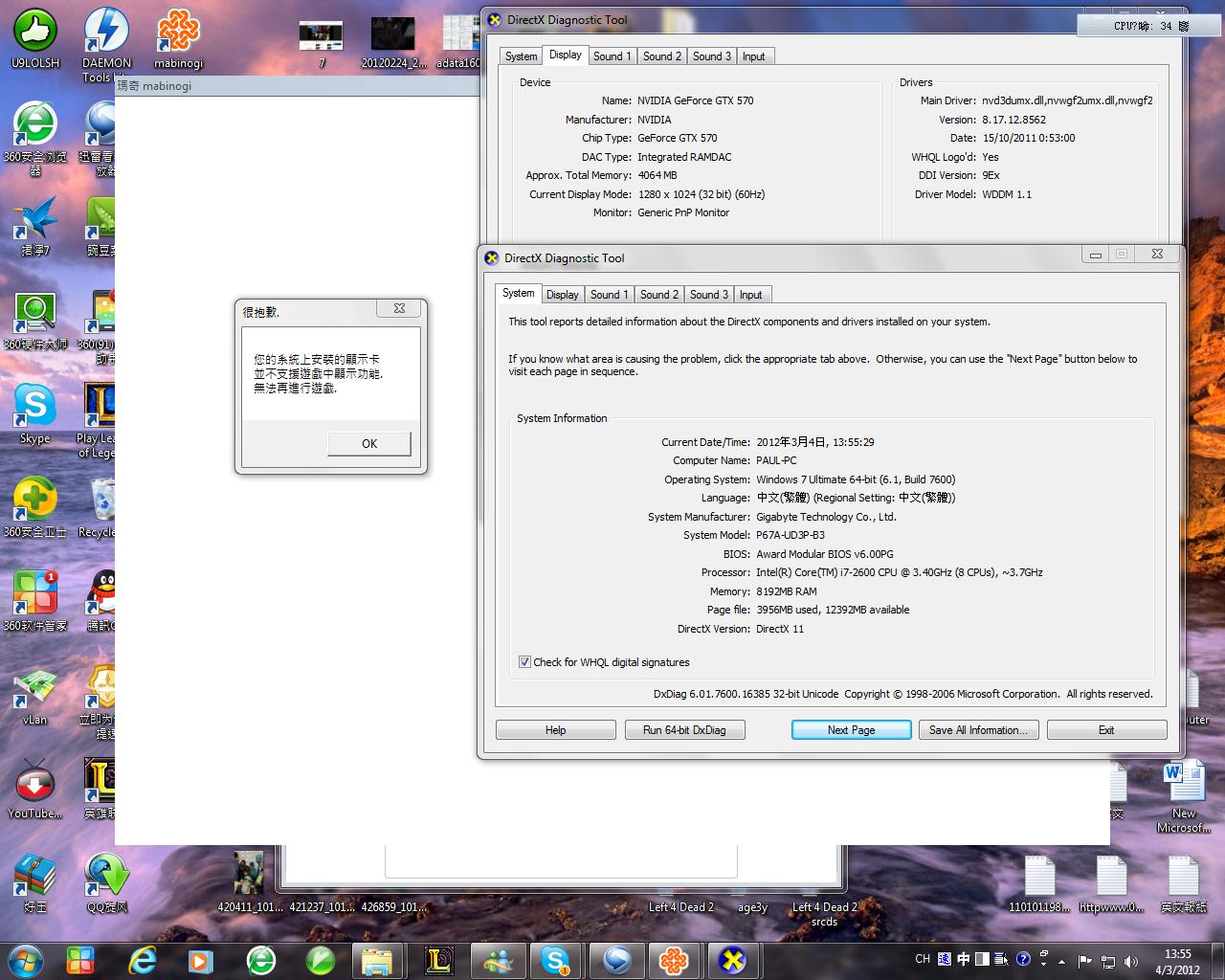Select the age3y desktop shortcut
The width and height of the screenshot is (1225, 980).
point(753,907)
